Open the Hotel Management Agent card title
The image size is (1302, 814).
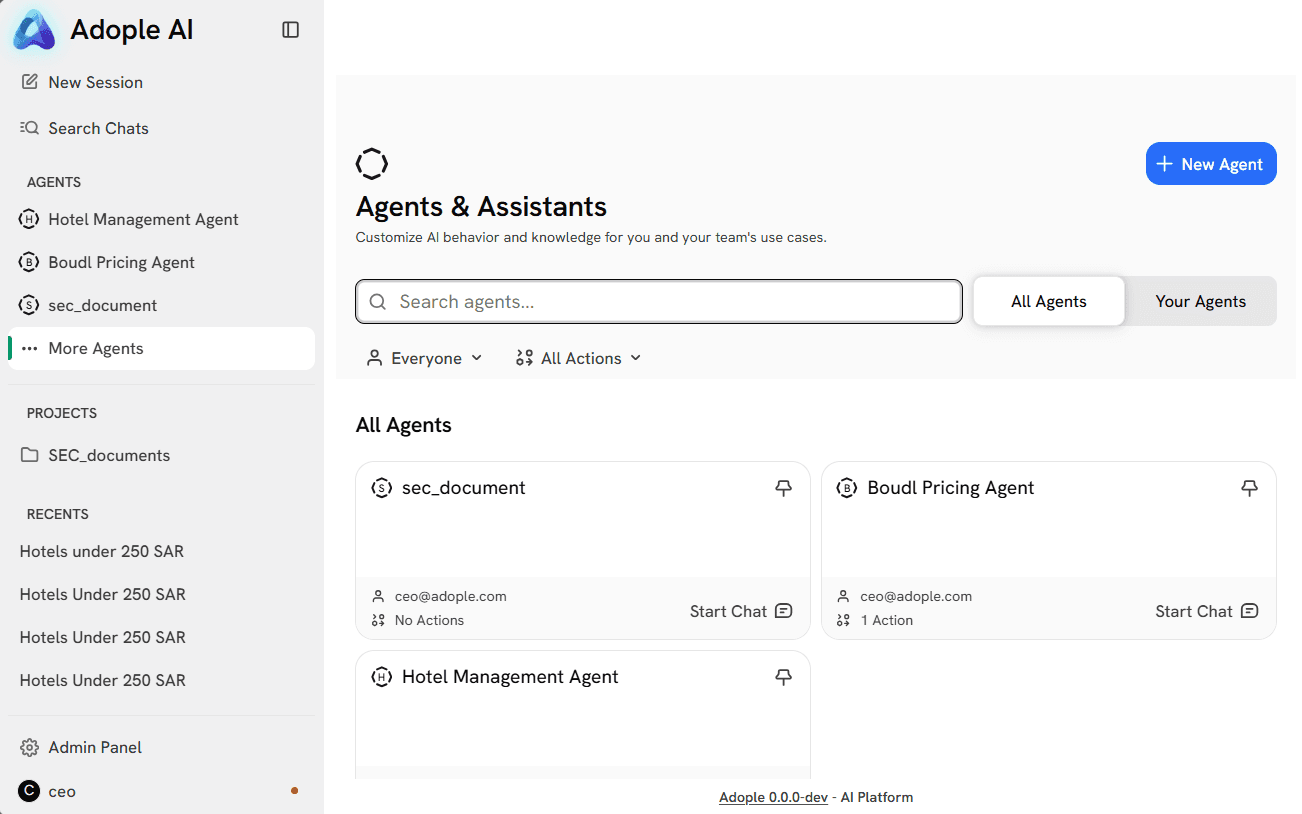[510, 677]
